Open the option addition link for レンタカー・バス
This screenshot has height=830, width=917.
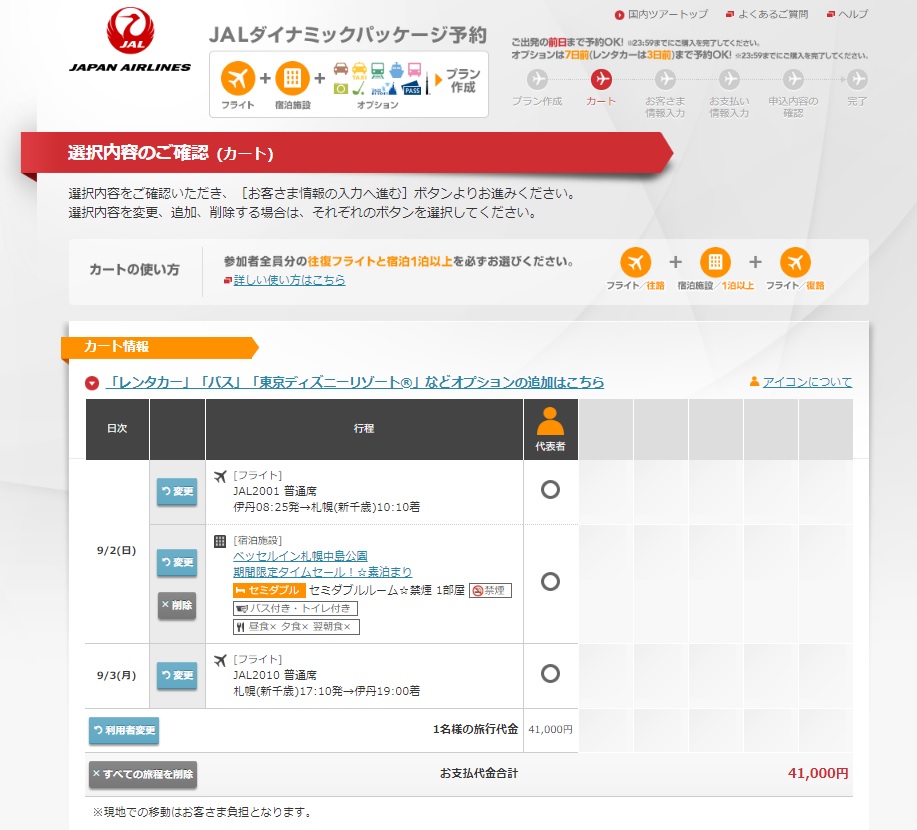point(356,383)
